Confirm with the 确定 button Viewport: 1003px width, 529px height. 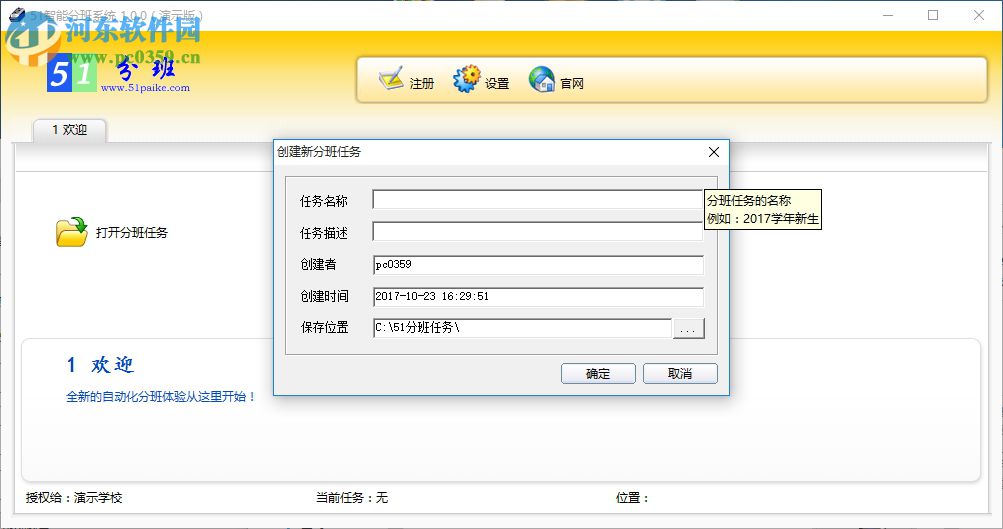click(598, 374)
